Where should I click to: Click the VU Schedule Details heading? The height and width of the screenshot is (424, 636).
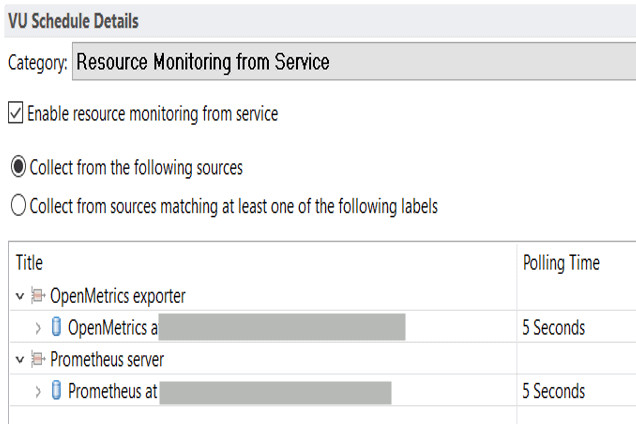click(74, 20)
